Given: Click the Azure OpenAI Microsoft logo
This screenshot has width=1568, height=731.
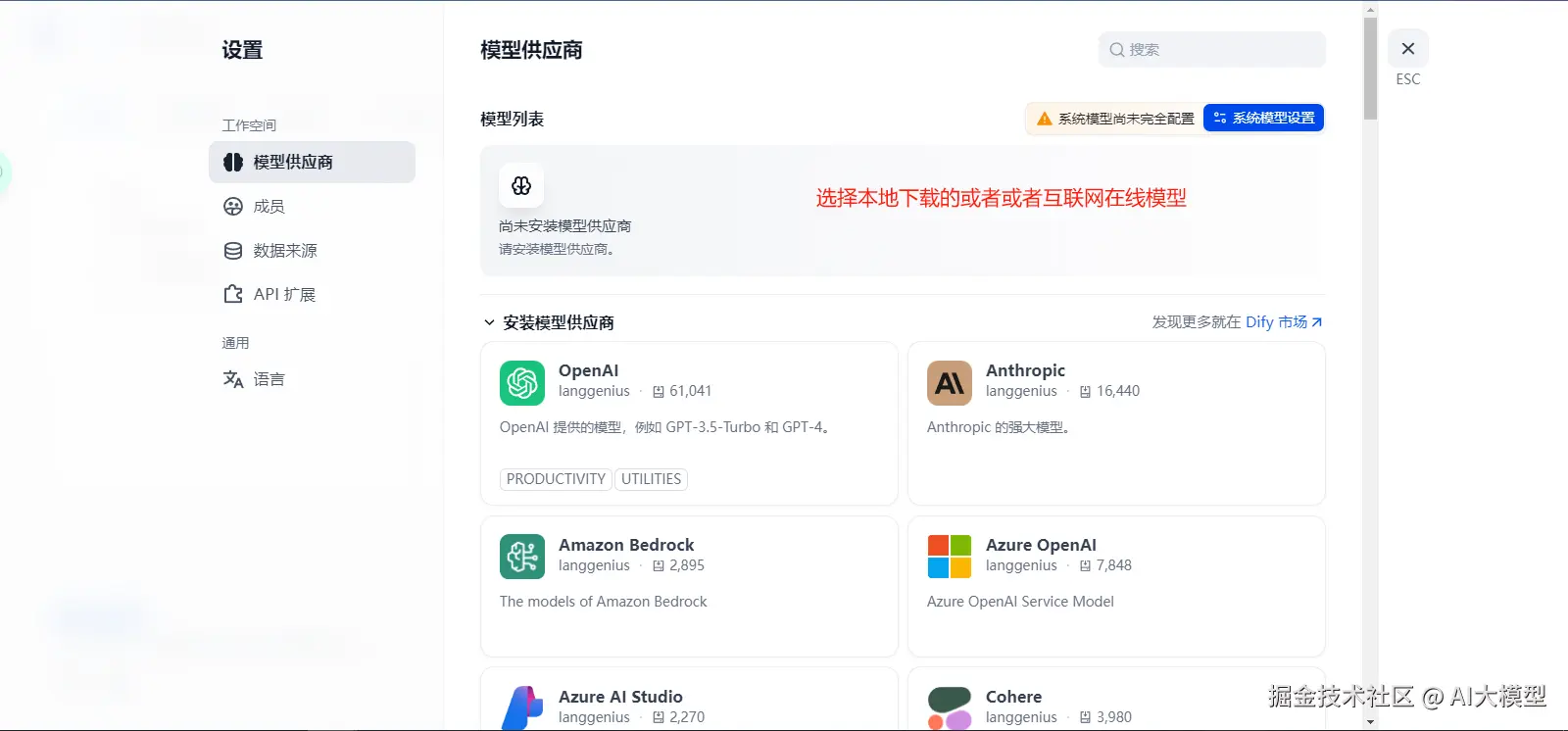Looking at the screenshot, I should [x=950, y=557].
